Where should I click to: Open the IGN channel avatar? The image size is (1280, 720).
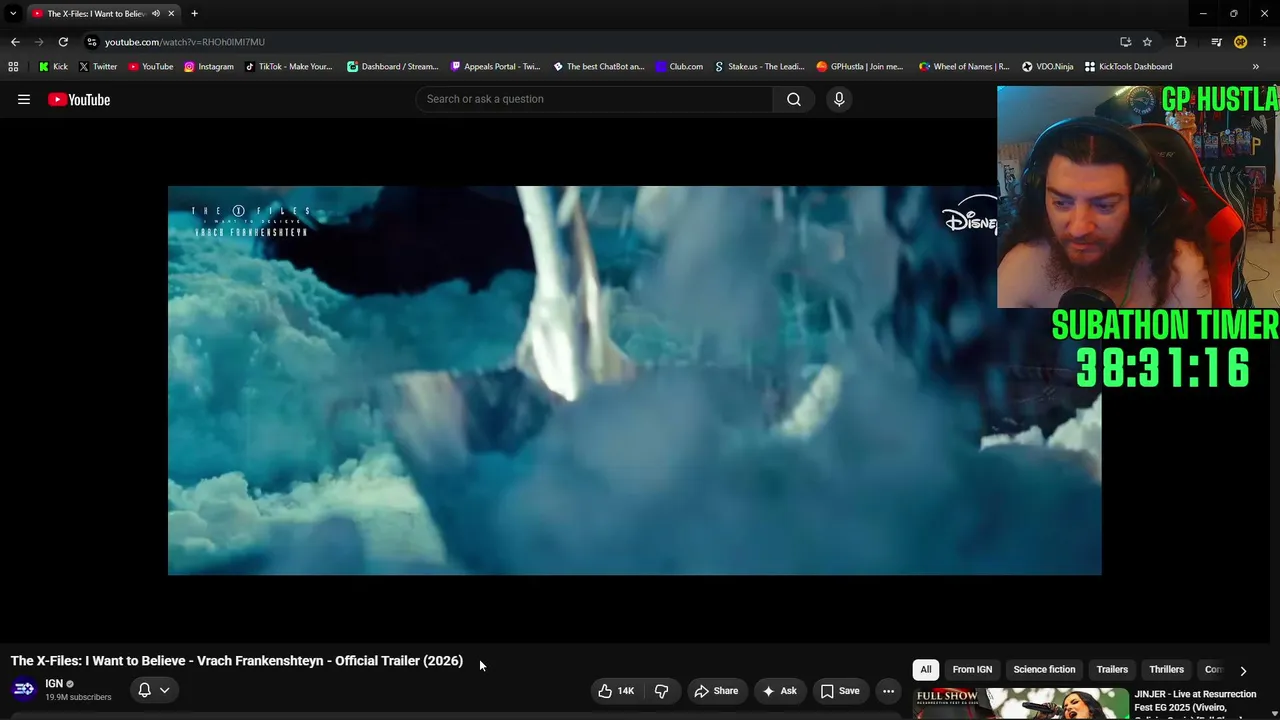tap(24, 689)
